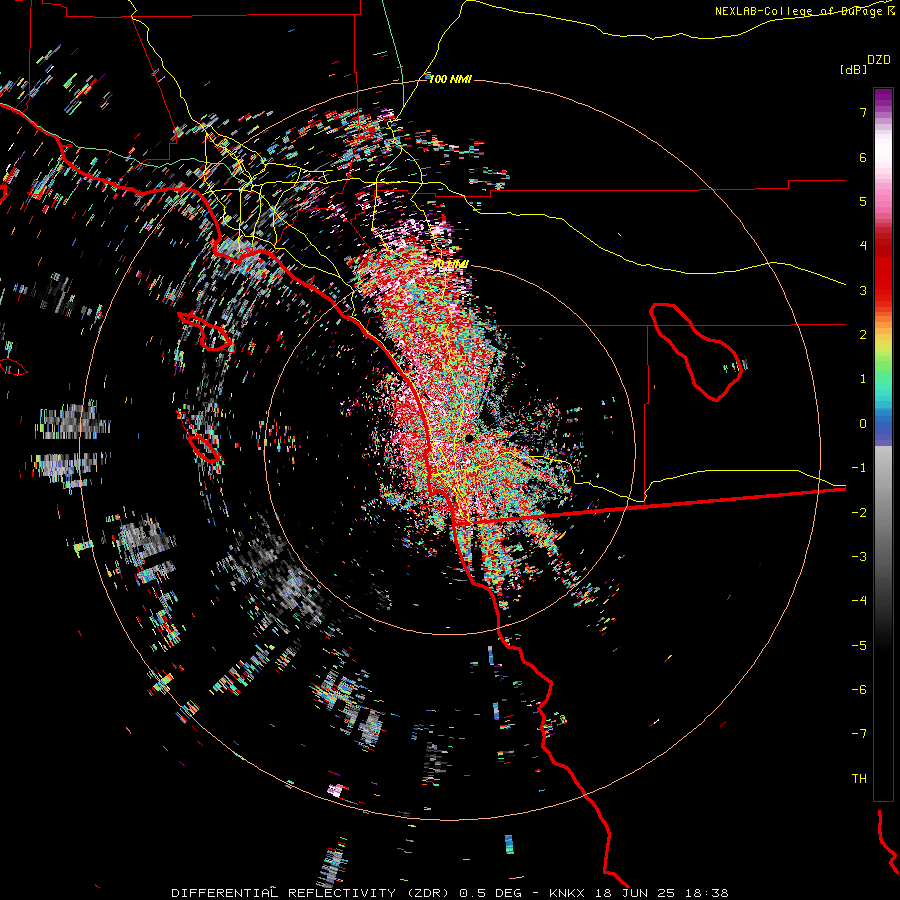The width and height of the screenshot is (900, 900).
Task: Click the -5 value on color scale
Action: tap(859, 646)
